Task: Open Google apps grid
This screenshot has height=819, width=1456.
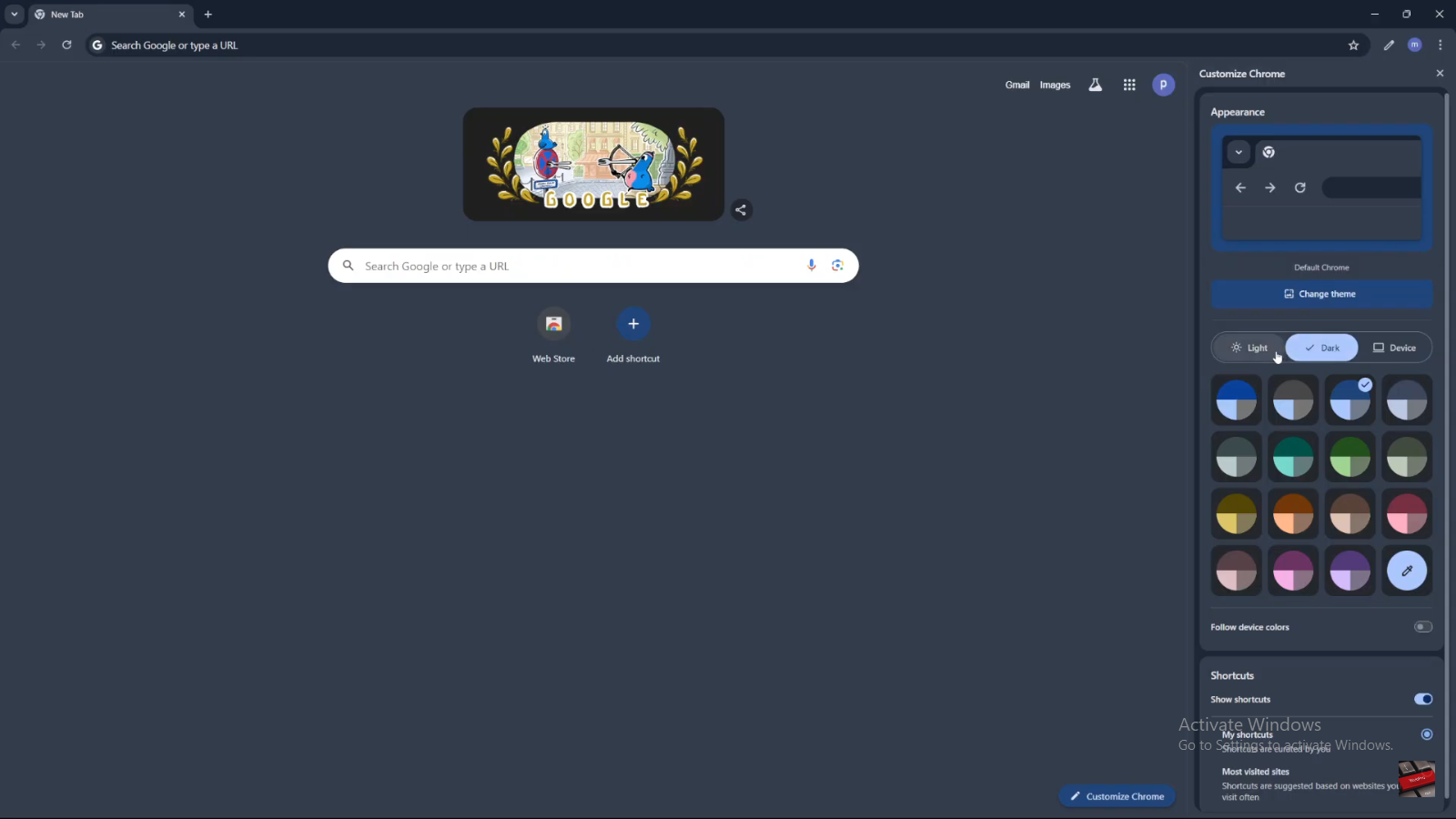Action: tap(1129, 85)
